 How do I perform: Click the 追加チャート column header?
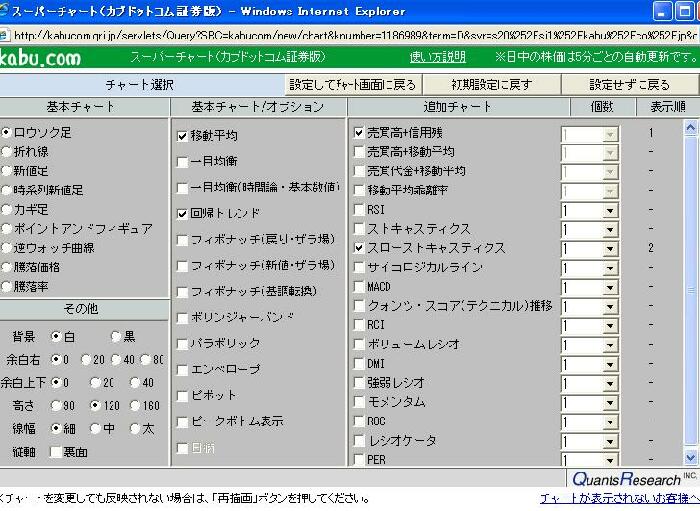[458, 107]
